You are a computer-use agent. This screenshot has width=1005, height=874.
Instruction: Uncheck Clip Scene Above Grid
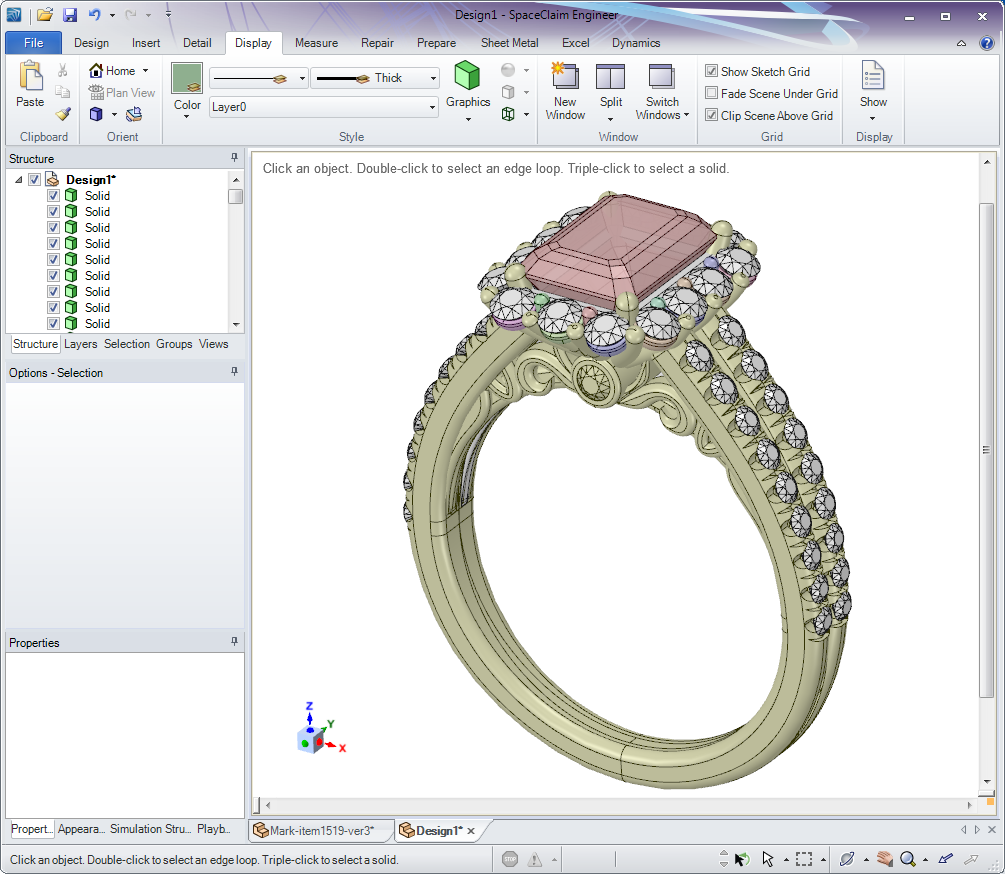click(711, 115)
